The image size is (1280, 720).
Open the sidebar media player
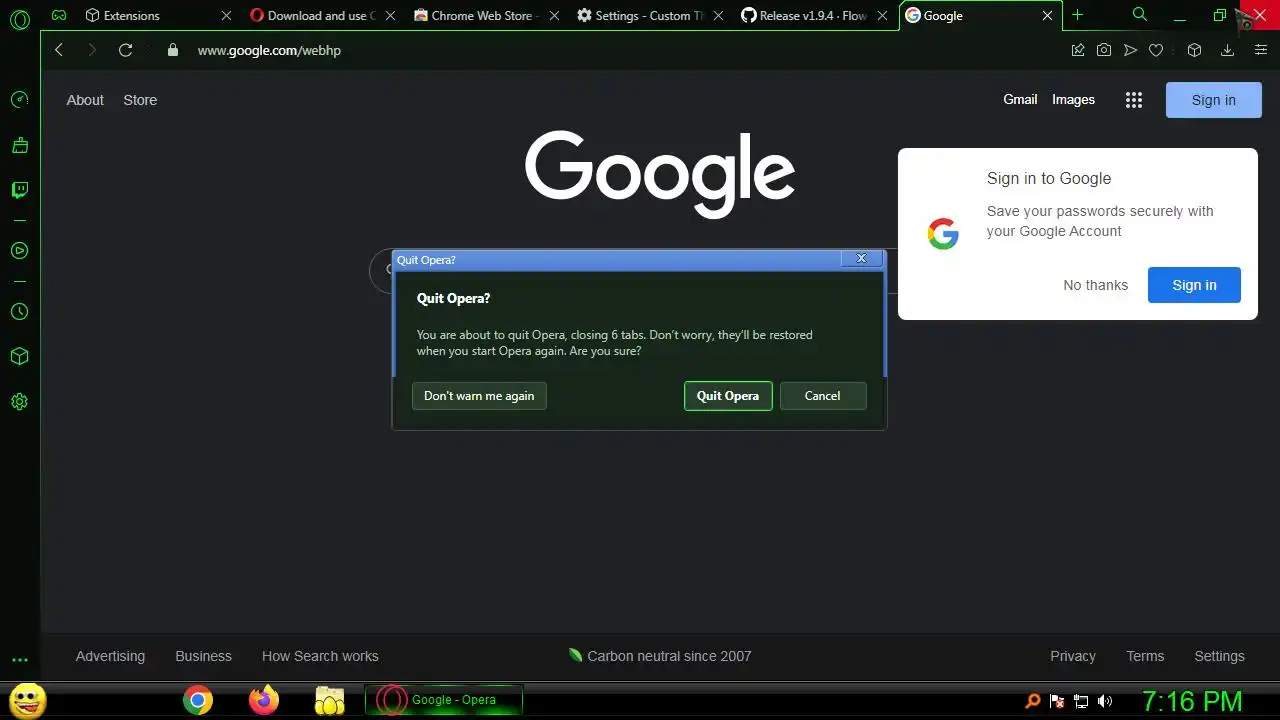coord(19,251)
